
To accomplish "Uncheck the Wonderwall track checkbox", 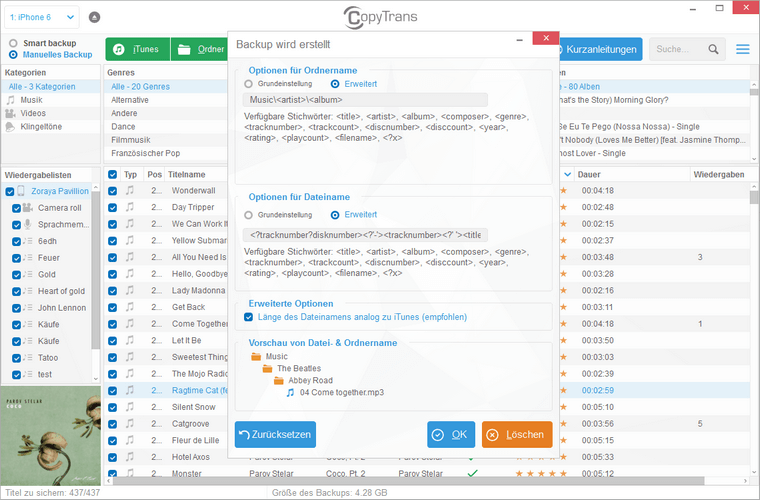I will coord(112,191).
